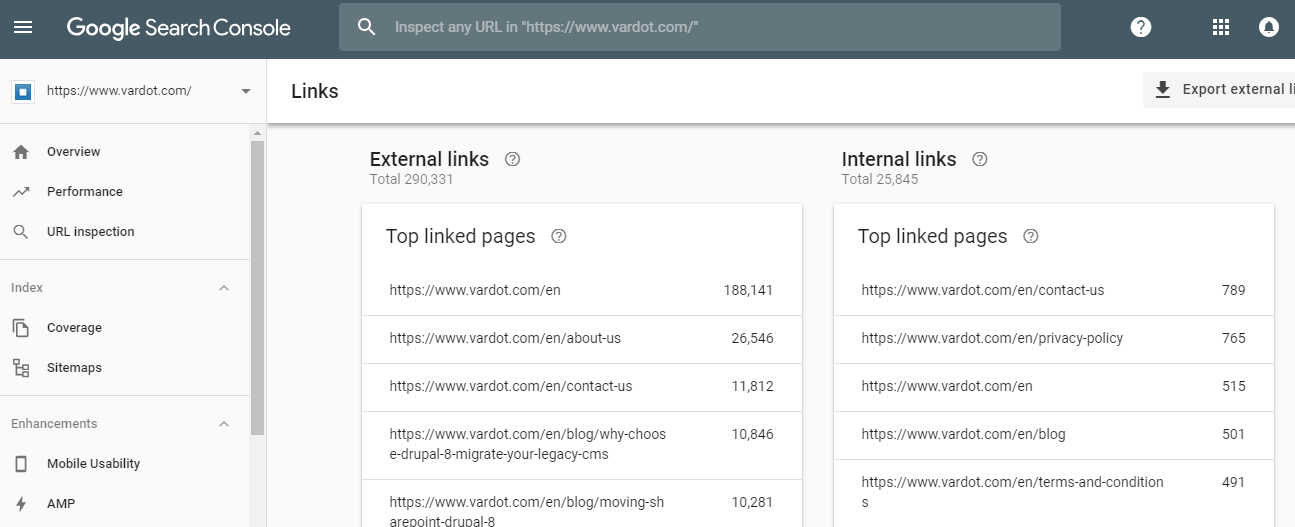Click the Sitemaps tree icon
The width and height of the screenshot is (1295, 527).
click(x=21, y=368)
